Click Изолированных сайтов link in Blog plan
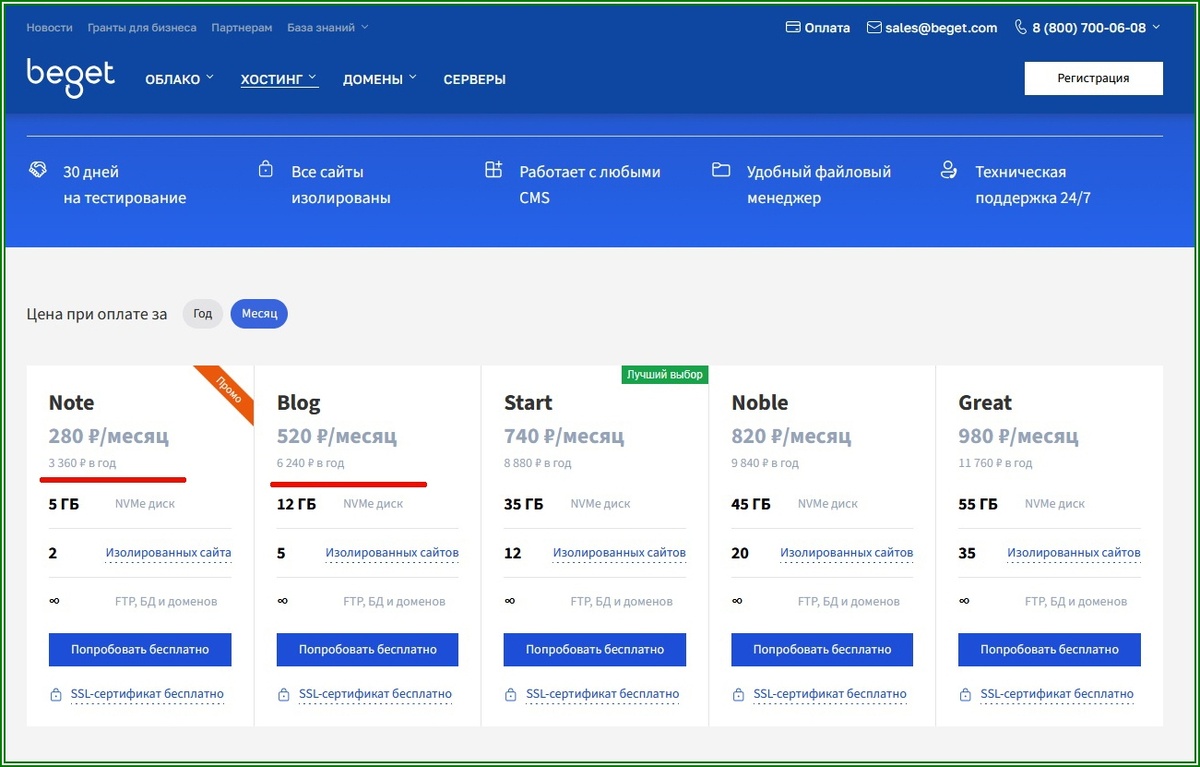 tap(392, 552)
